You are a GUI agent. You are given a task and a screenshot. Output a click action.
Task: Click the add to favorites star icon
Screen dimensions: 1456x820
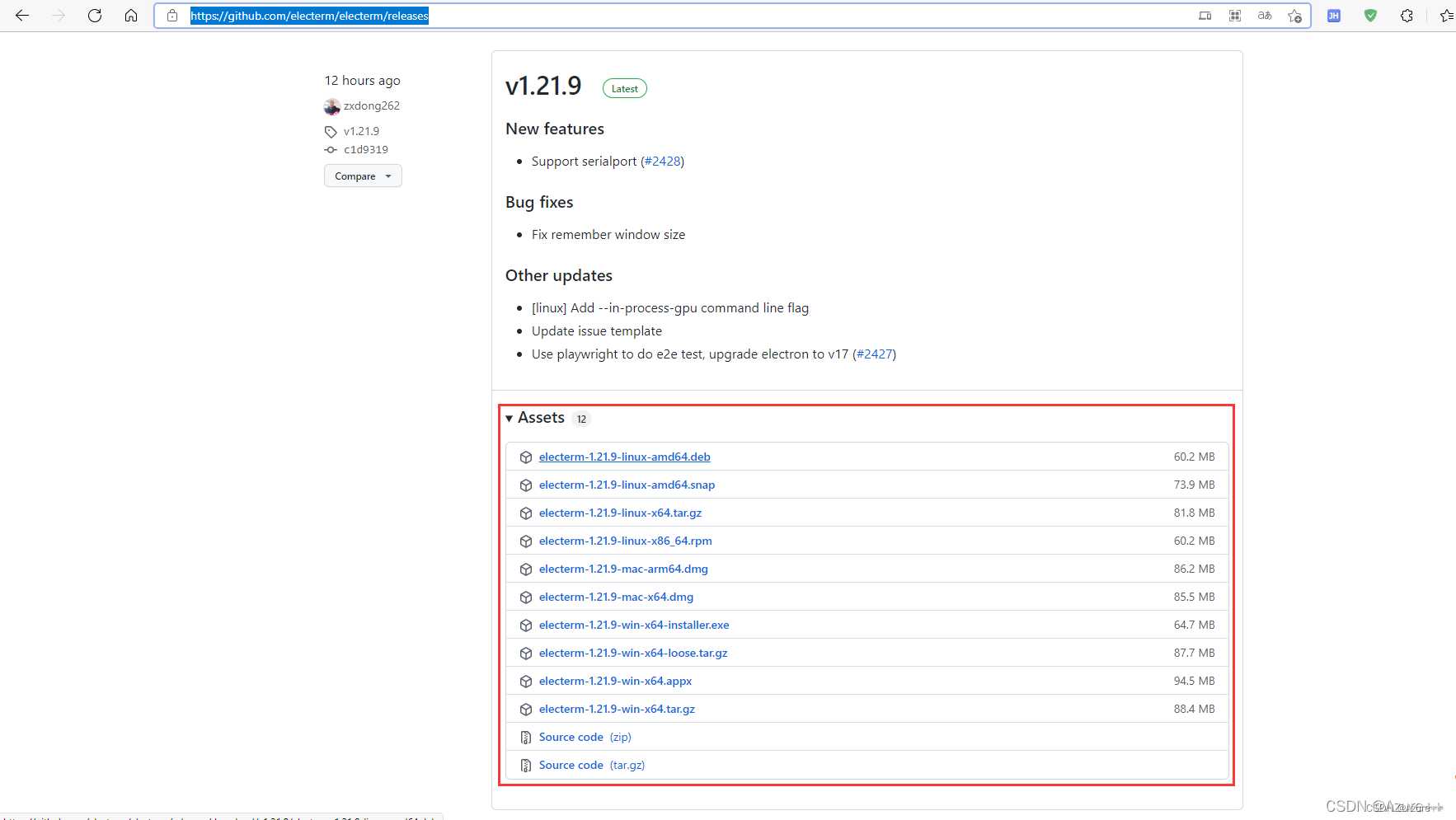(1295, 16)
